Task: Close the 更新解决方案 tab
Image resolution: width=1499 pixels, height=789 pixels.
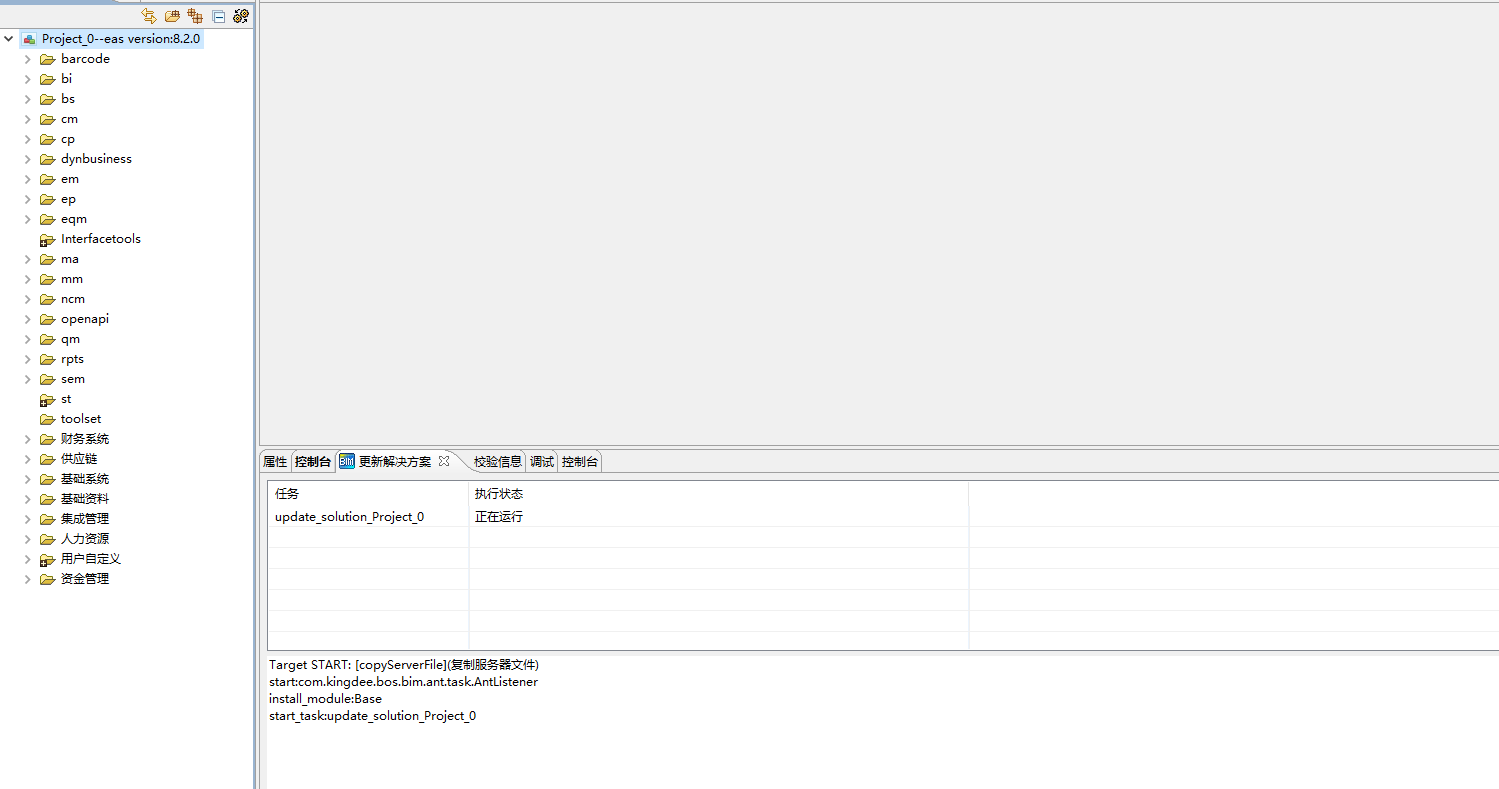Action: [444, 461]
